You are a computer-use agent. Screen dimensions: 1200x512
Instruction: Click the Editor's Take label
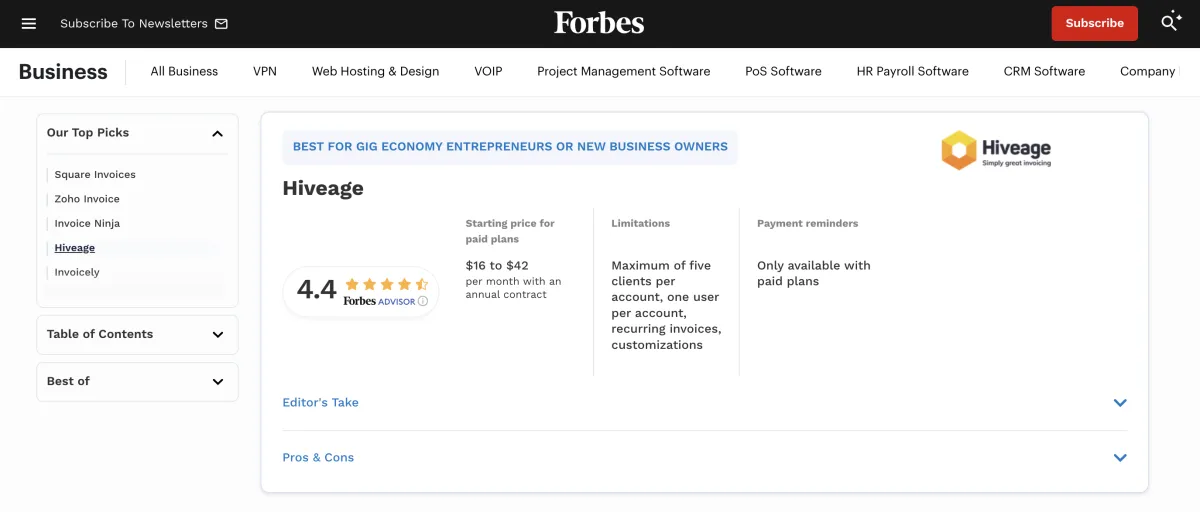tap(320, 402)
